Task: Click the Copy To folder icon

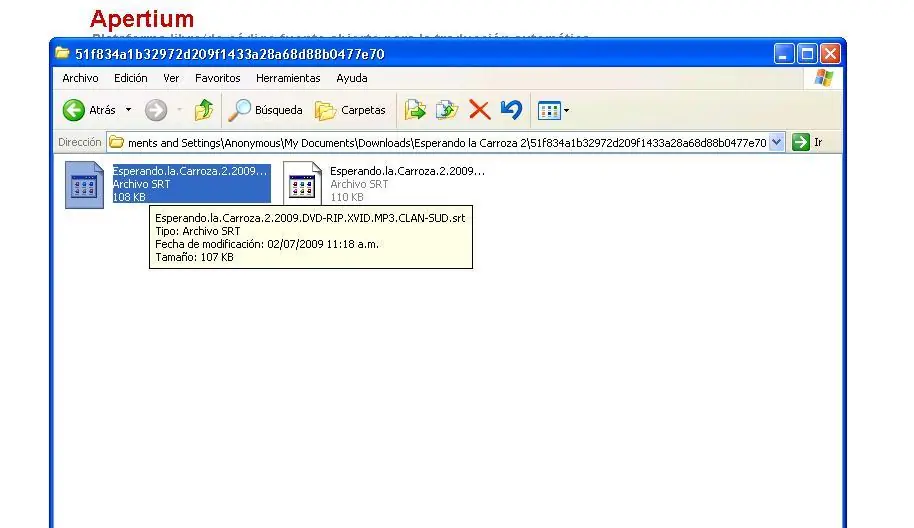Action: click(447, 110)
